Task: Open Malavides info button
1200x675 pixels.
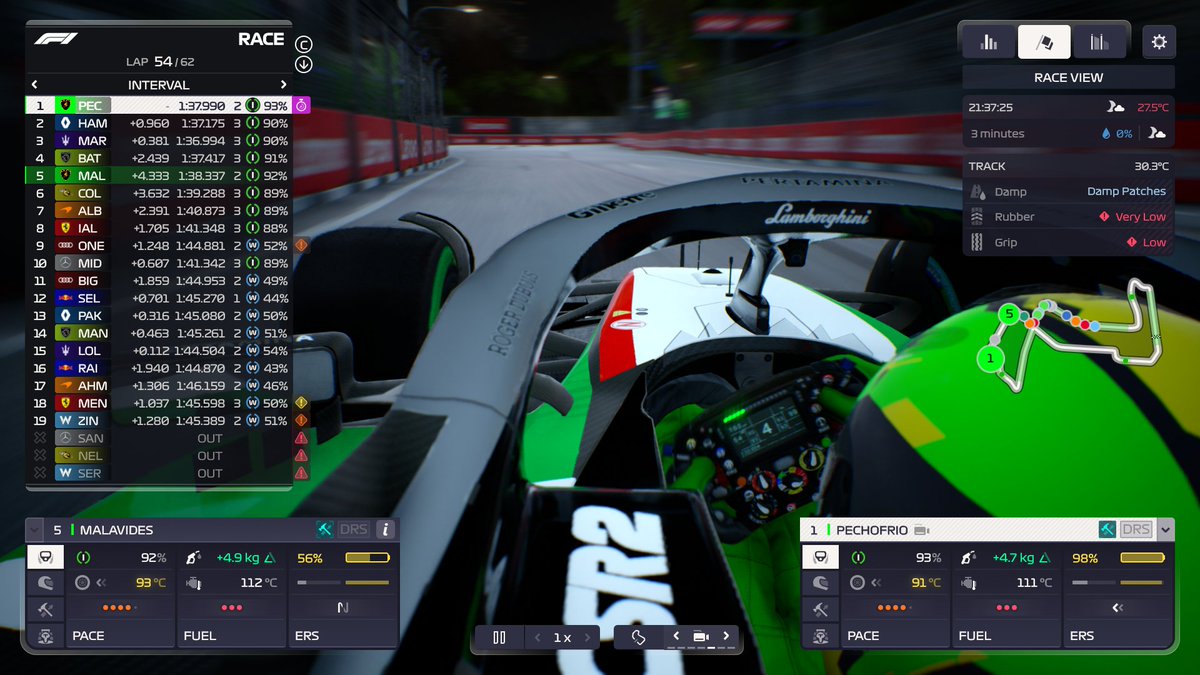Action: click(385, 530)
